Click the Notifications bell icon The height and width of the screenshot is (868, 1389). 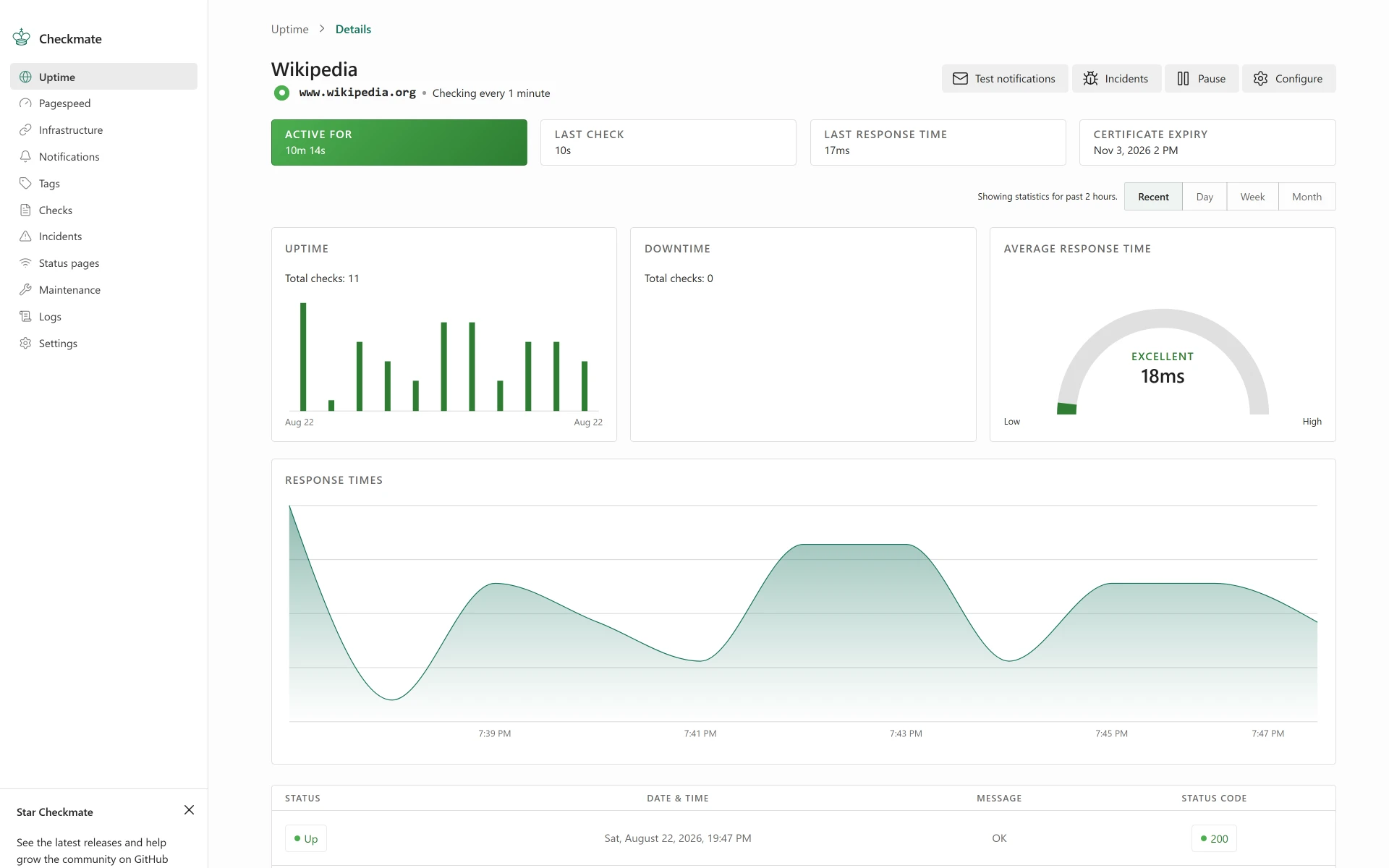25,156
